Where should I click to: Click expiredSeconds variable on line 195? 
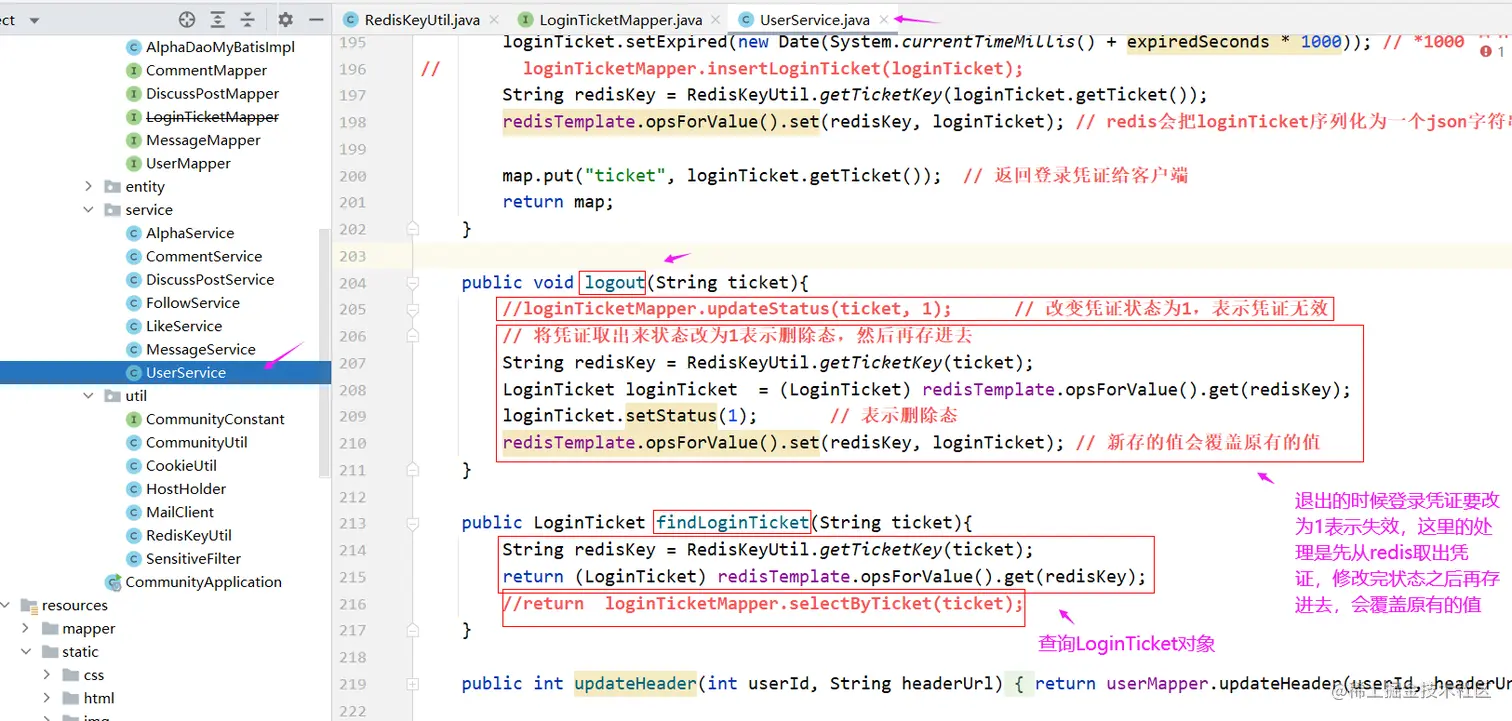[1198, 42]
